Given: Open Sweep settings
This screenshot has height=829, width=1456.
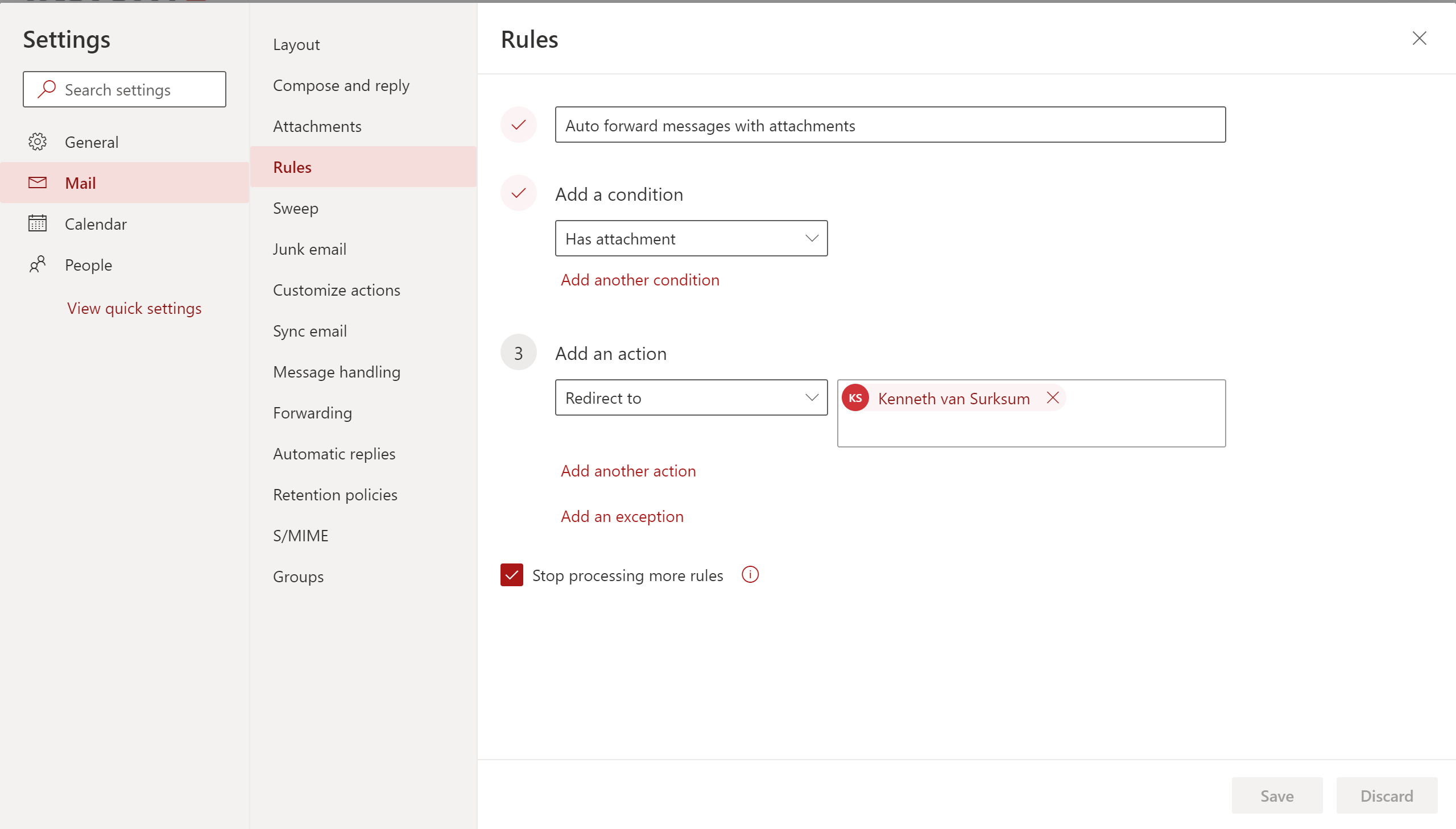Looking at the screenshot, I should 363,208.
